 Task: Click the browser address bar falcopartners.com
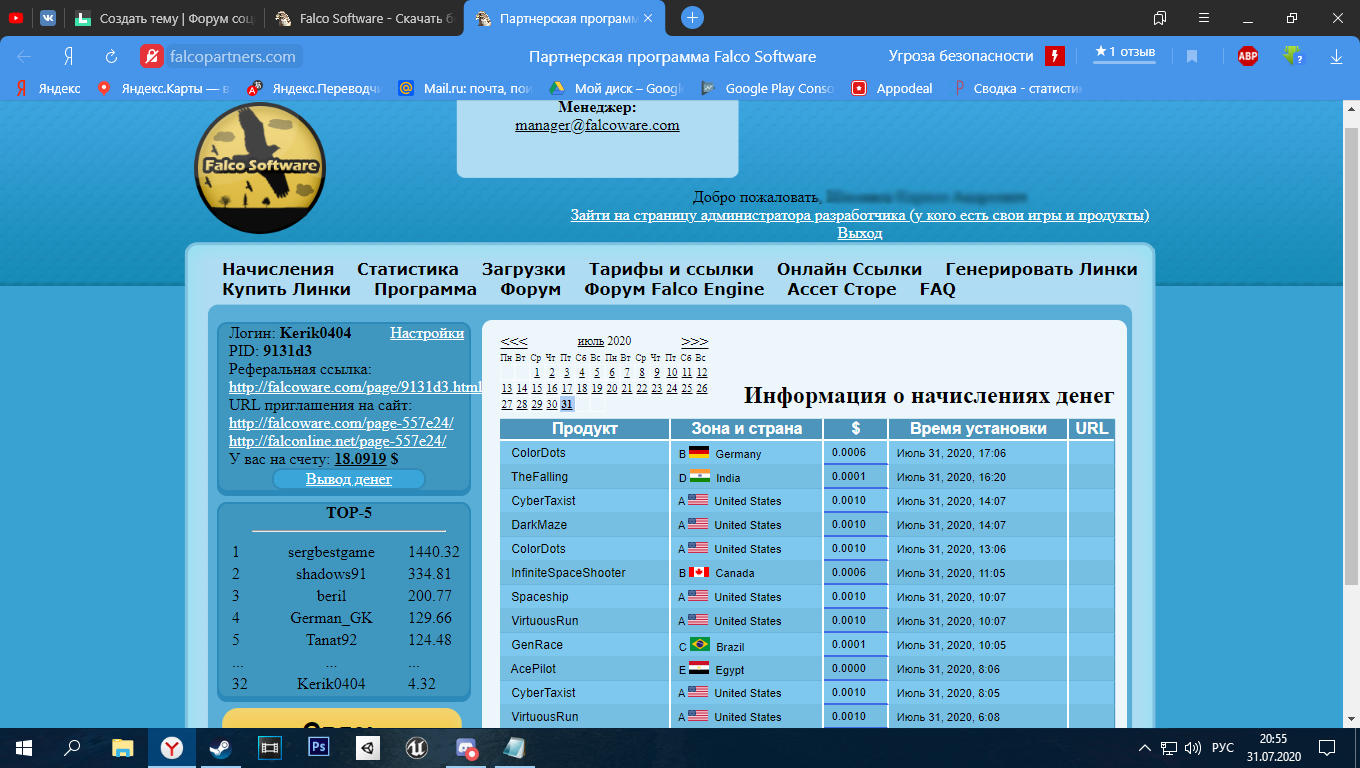[x=232, y=56]
